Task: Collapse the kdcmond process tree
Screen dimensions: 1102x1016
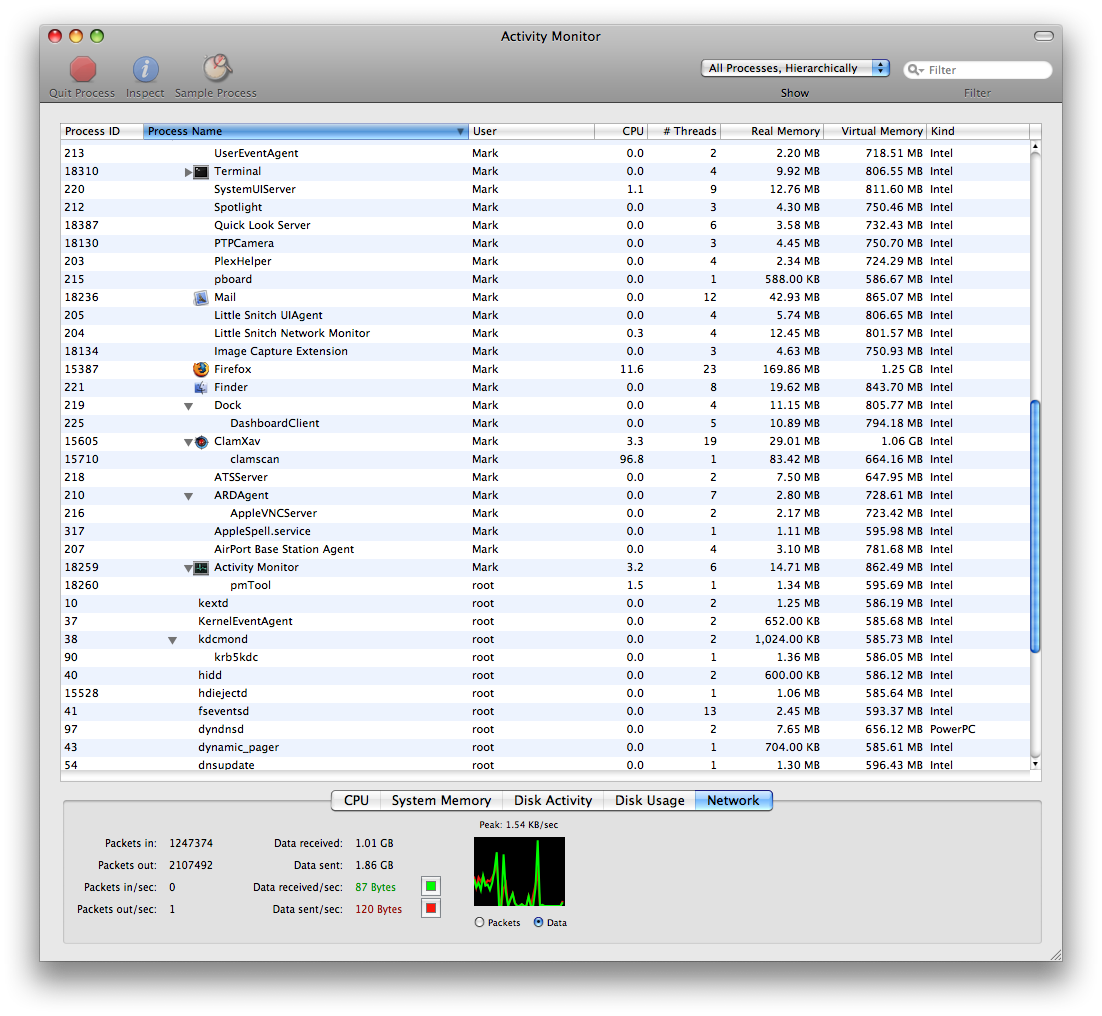Action: (x=172, y=640)
